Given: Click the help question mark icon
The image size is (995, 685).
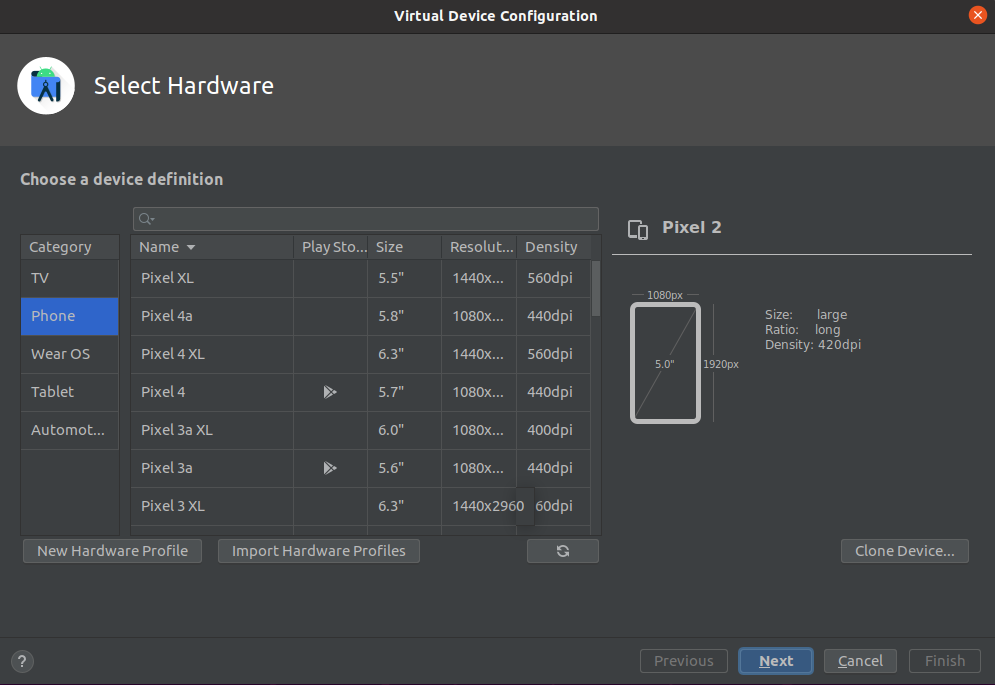Looking at the screenshot, I should [x=22, y=661].
